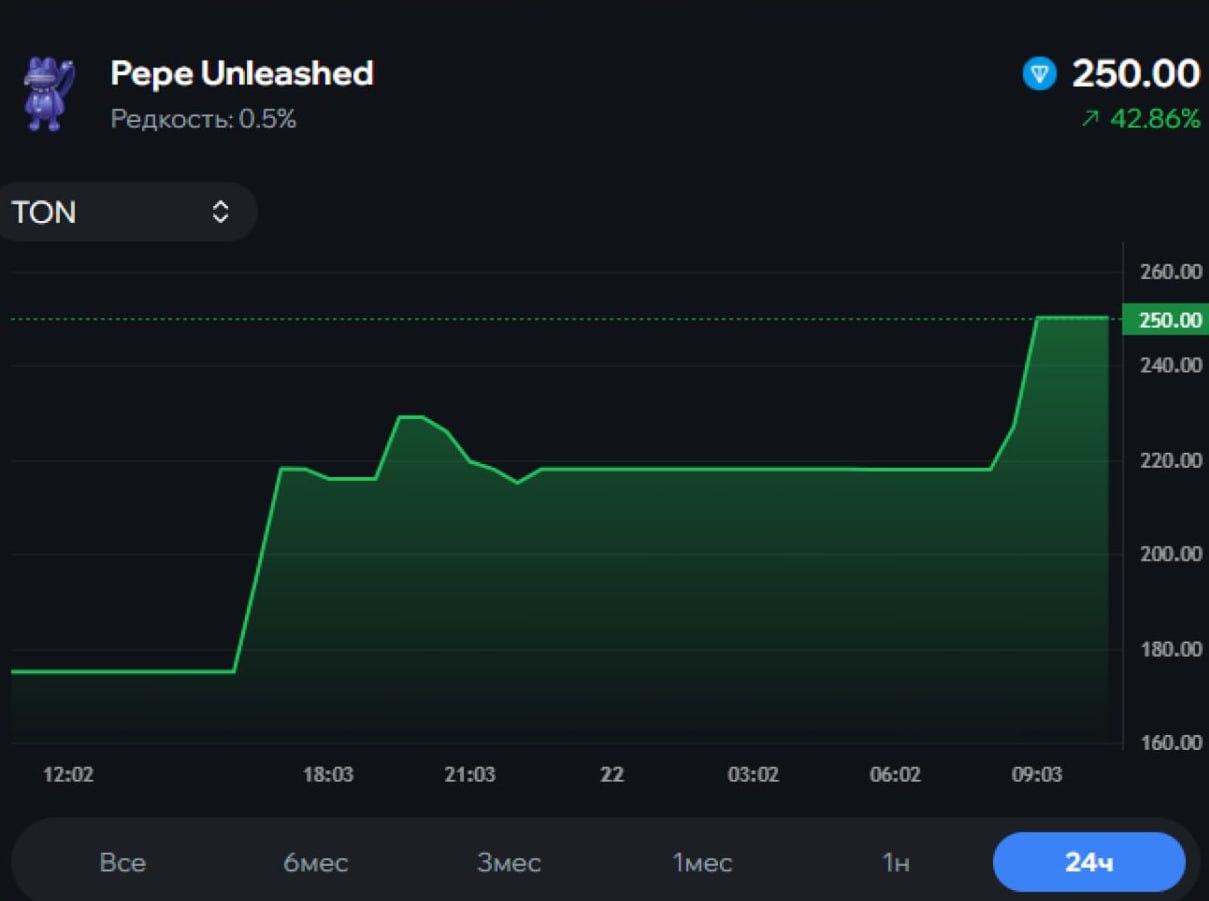
Task: Click the Pepe Unleashed frog avatar
Action: click(47, 94)
